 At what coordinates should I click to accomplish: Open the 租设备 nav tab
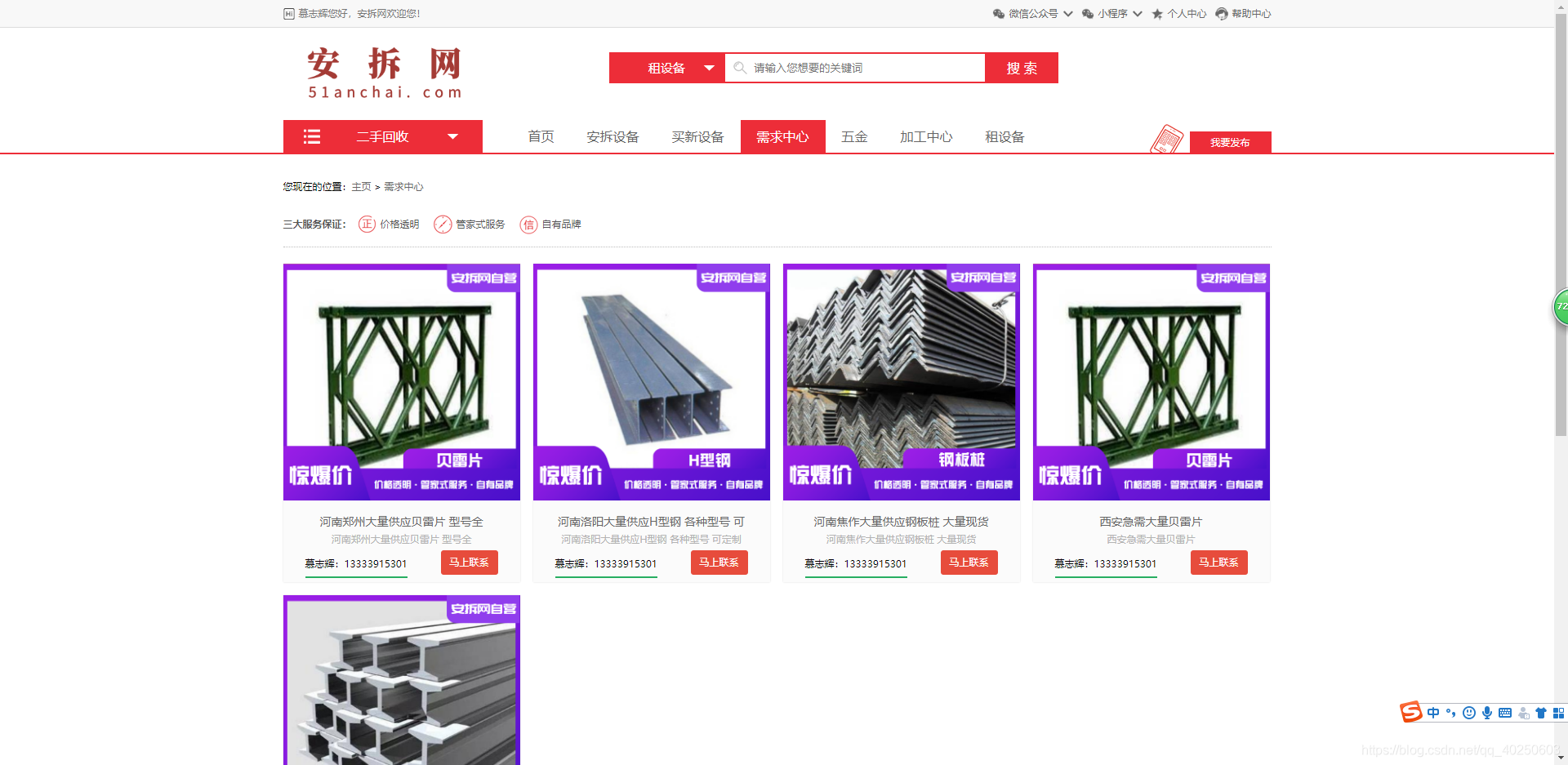(1004, 136)
